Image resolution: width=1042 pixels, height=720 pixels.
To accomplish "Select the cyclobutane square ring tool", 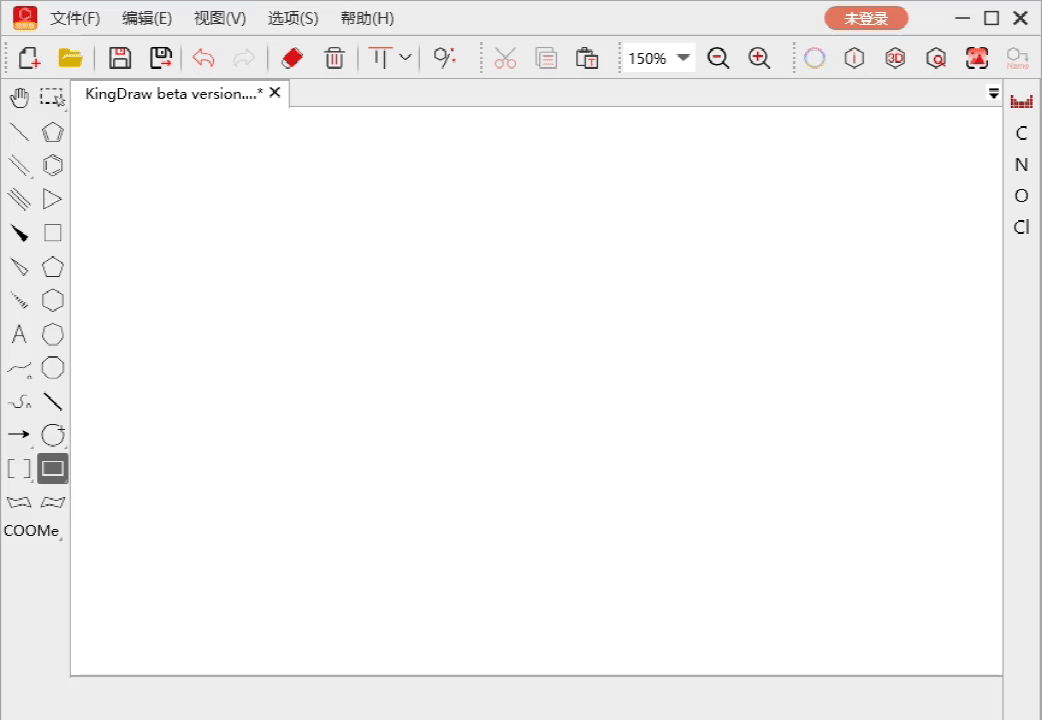I will (52, 233).
